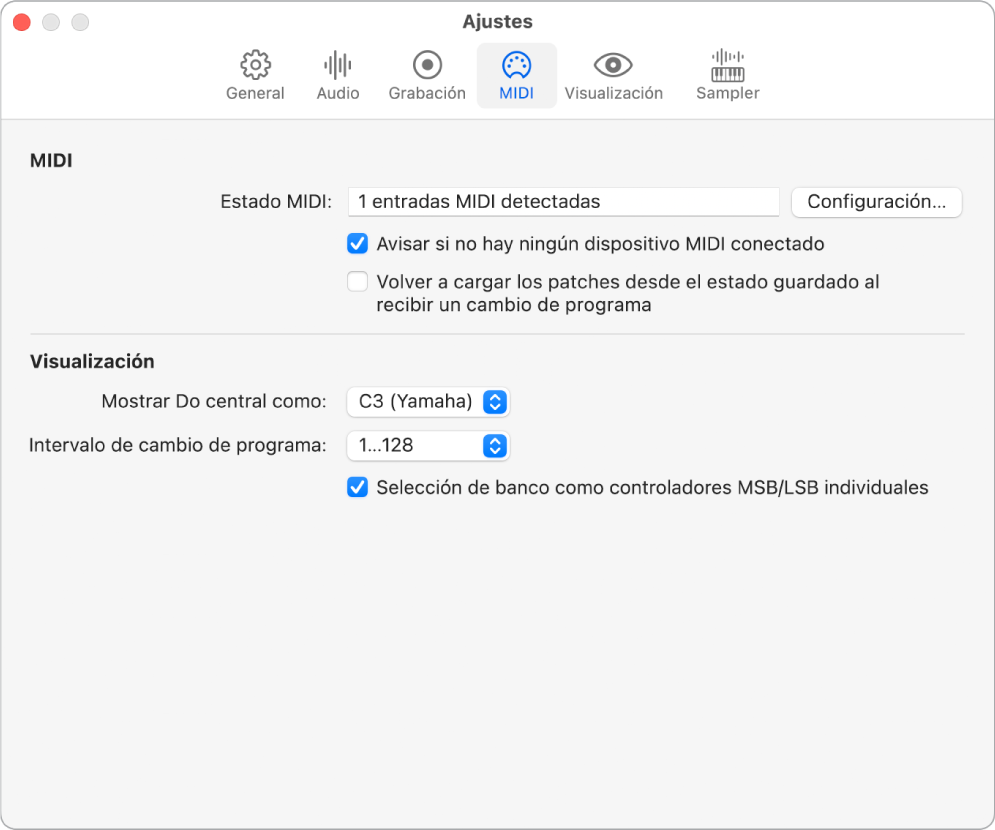Click the Estado MIDI status field
The height and width of the screenshot is (830, 995).
tap(563, 202)
